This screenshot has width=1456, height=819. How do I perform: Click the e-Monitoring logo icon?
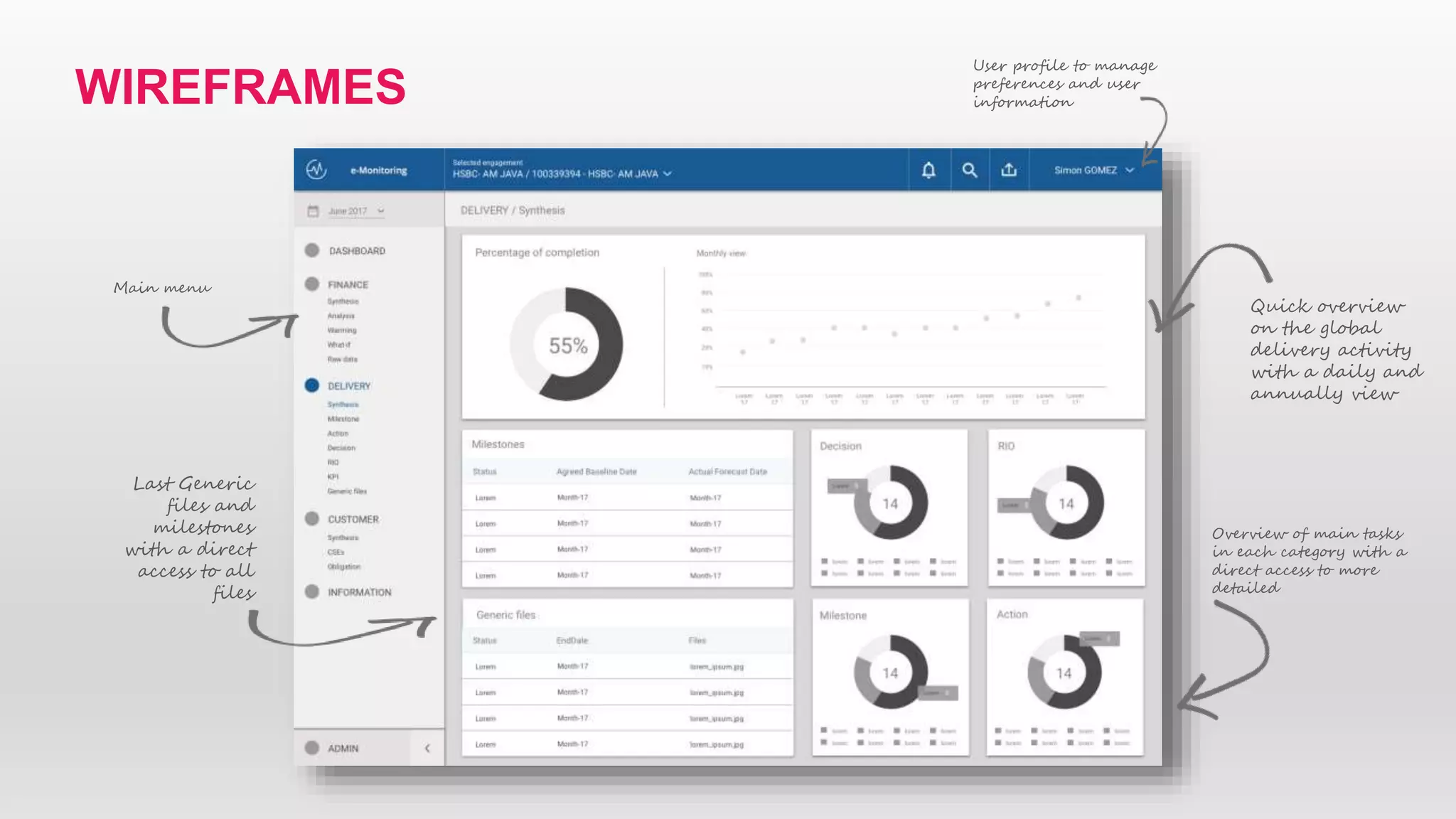tap(316, 170)
